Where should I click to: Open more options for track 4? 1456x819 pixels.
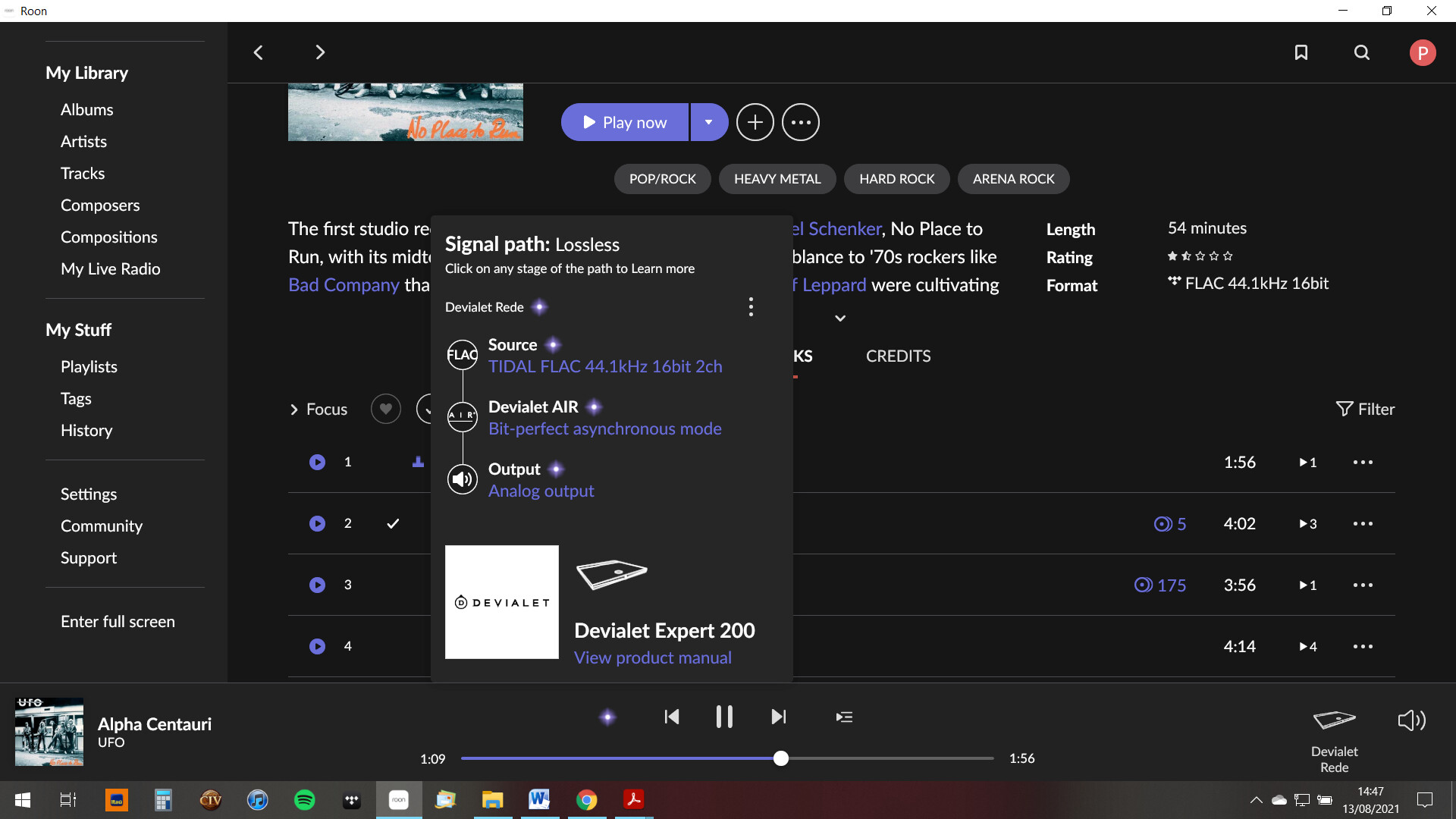1363,646
